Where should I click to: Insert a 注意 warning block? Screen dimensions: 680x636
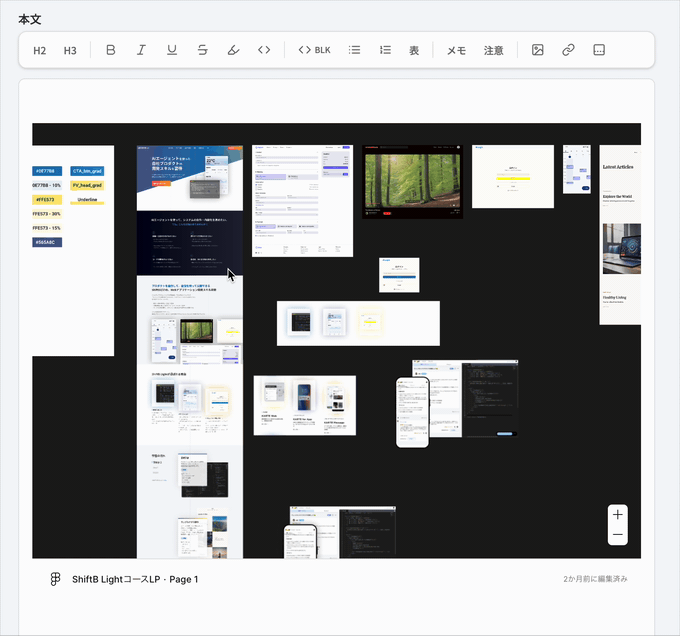point(494,50)
